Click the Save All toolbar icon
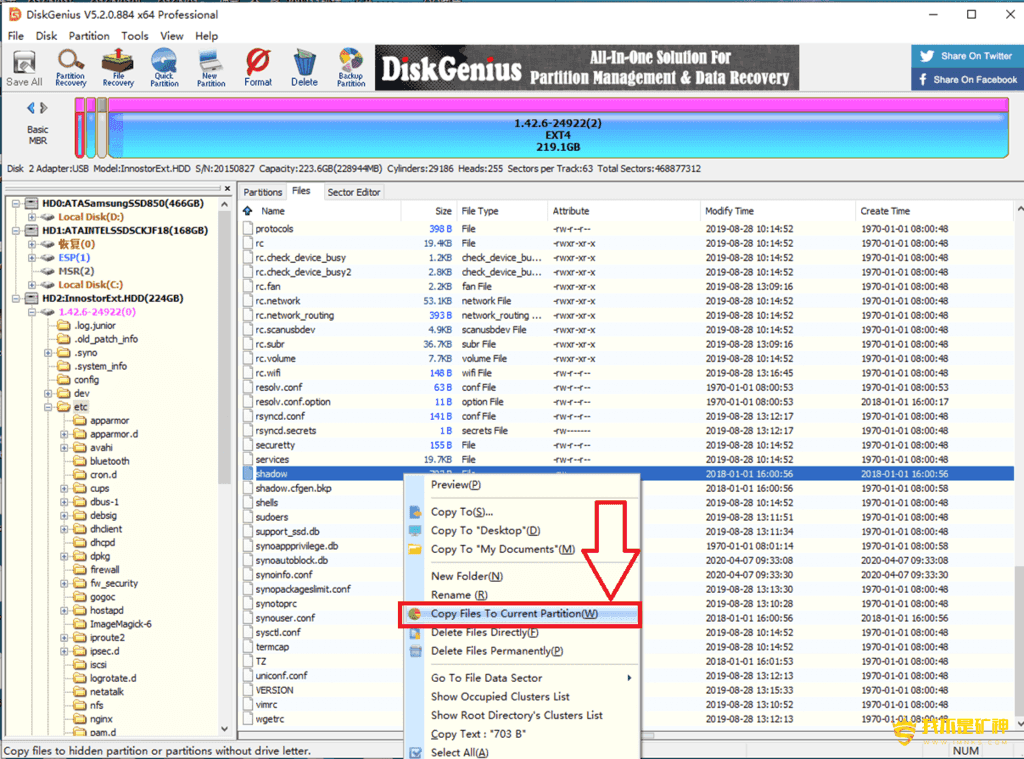Screen dimensions: 1024x759 [24, 68]
